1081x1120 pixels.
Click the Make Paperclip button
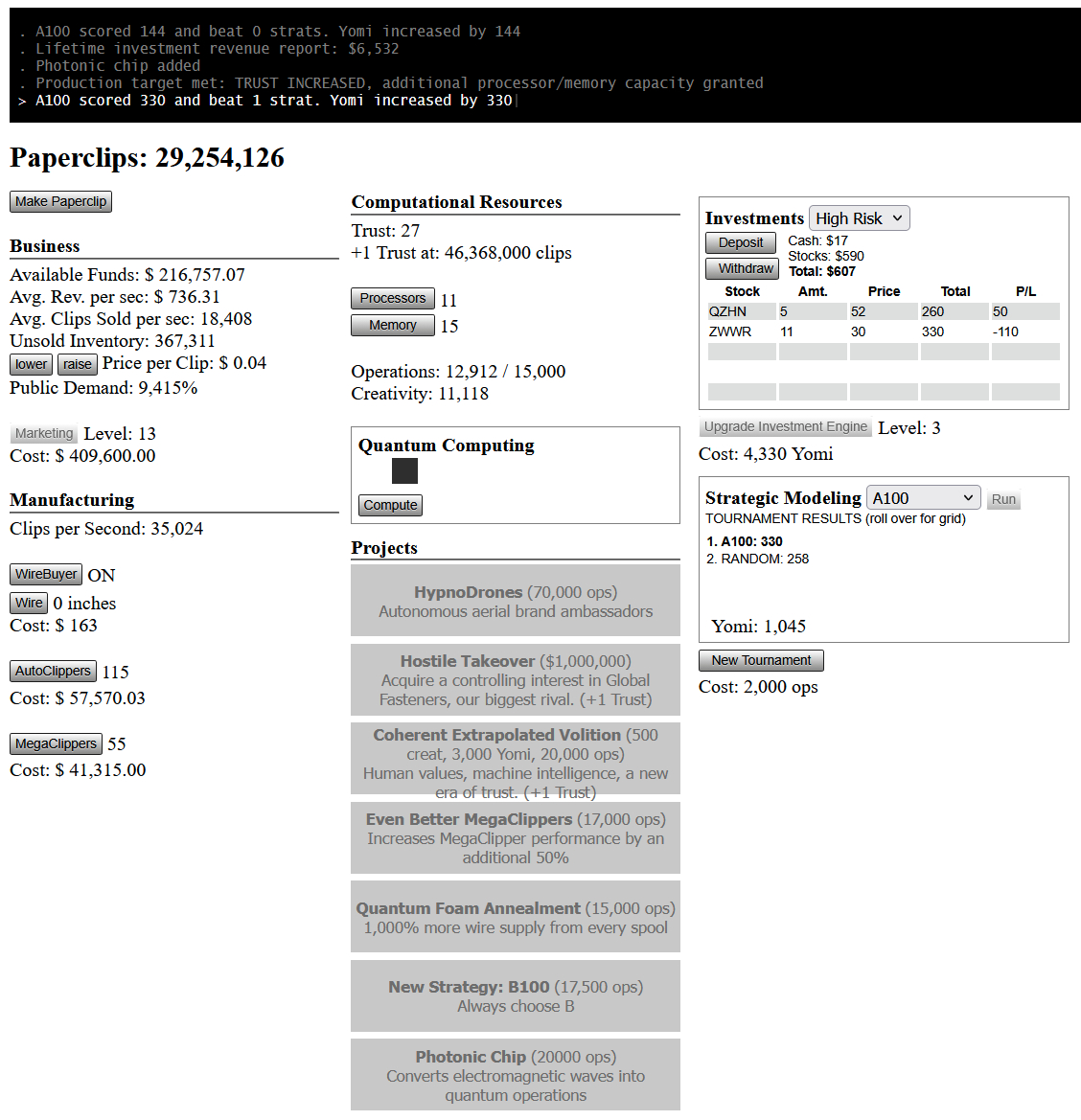point(60,201)
